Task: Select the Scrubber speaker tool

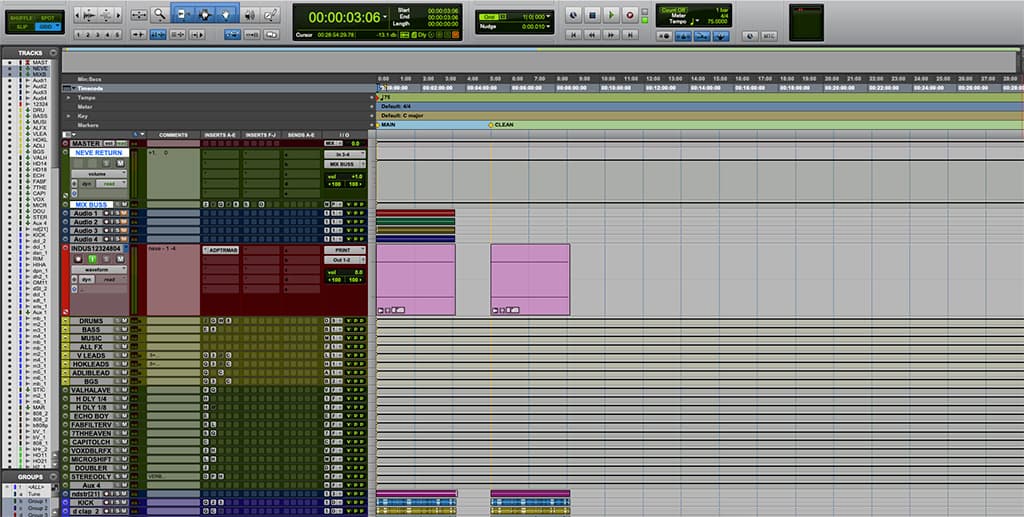Action: (250, 14)
